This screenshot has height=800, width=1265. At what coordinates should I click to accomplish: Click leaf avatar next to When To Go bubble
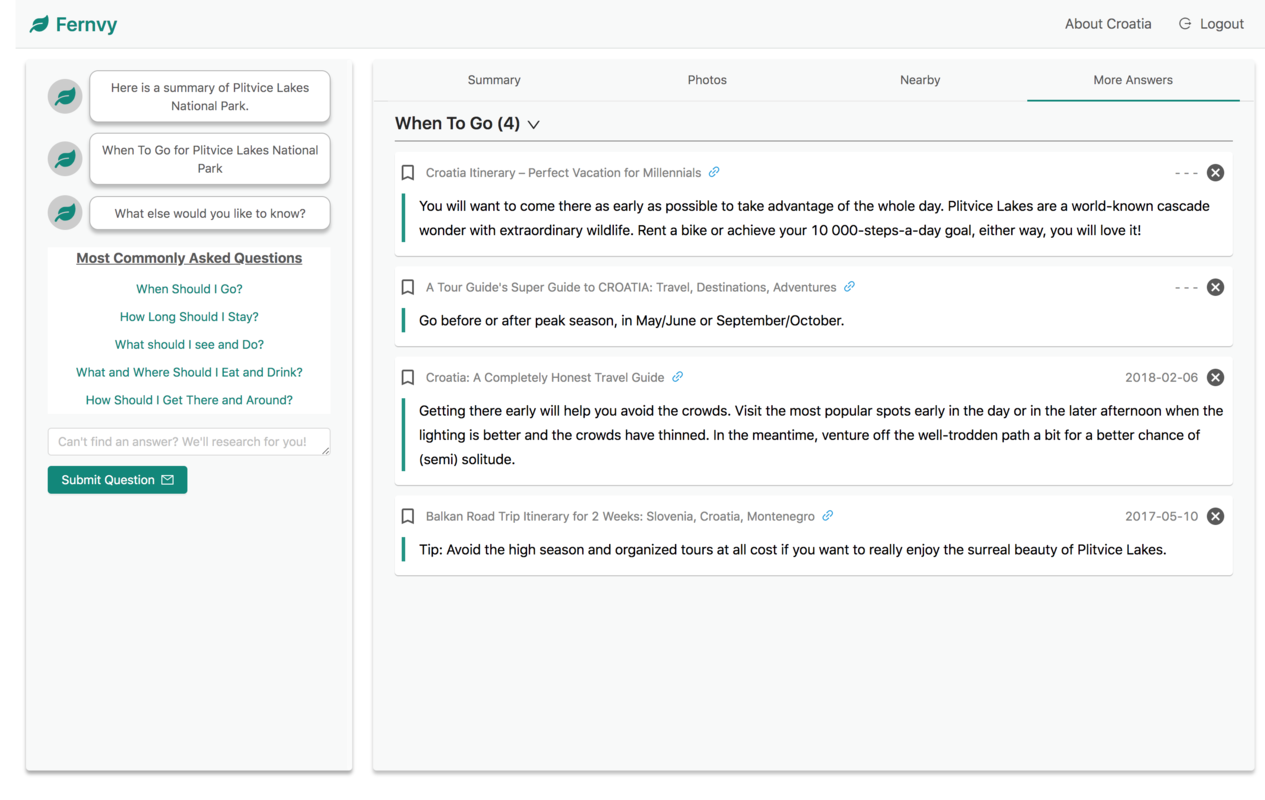[x=64, y=158]
